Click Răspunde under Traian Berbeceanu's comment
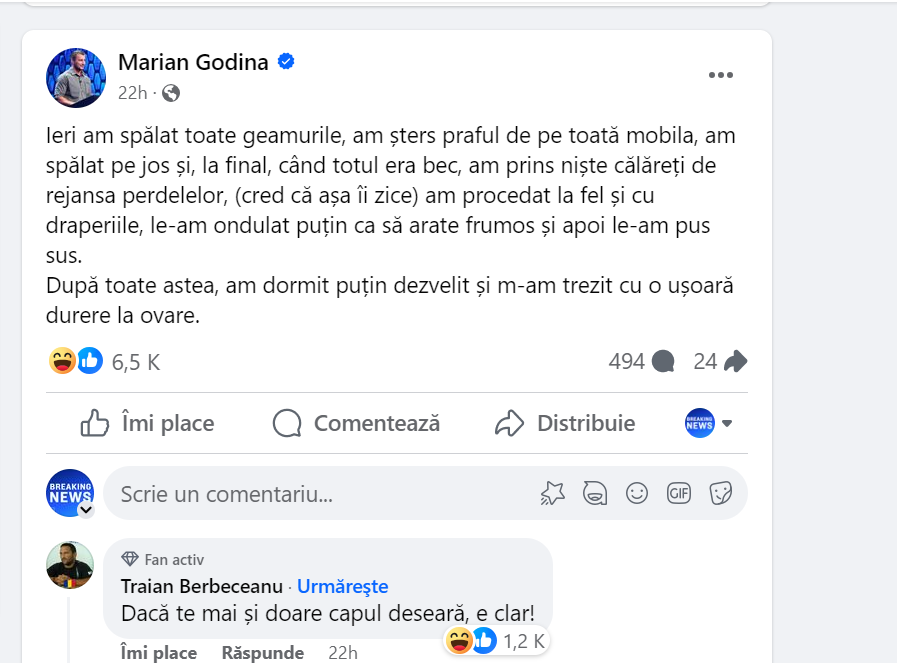Image resolution: width=897 pixels, height=663 pixels. click(x=262, y=651)
